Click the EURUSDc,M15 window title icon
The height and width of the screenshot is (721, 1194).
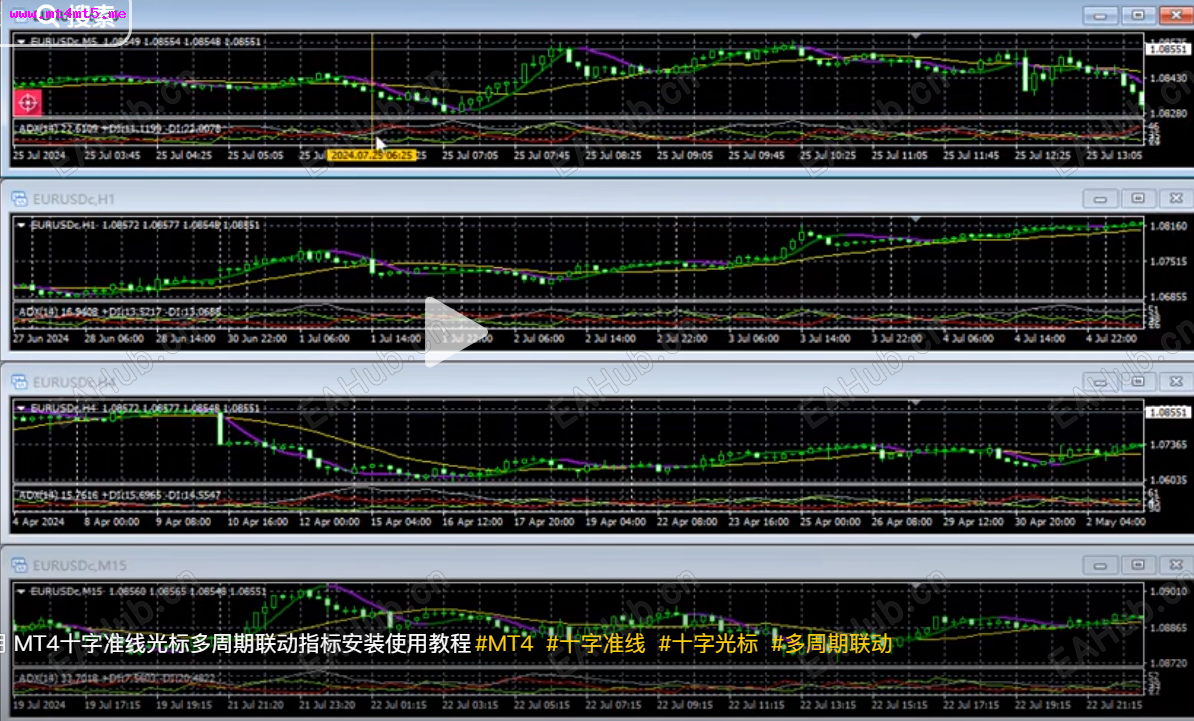click(x=19, y=565)
